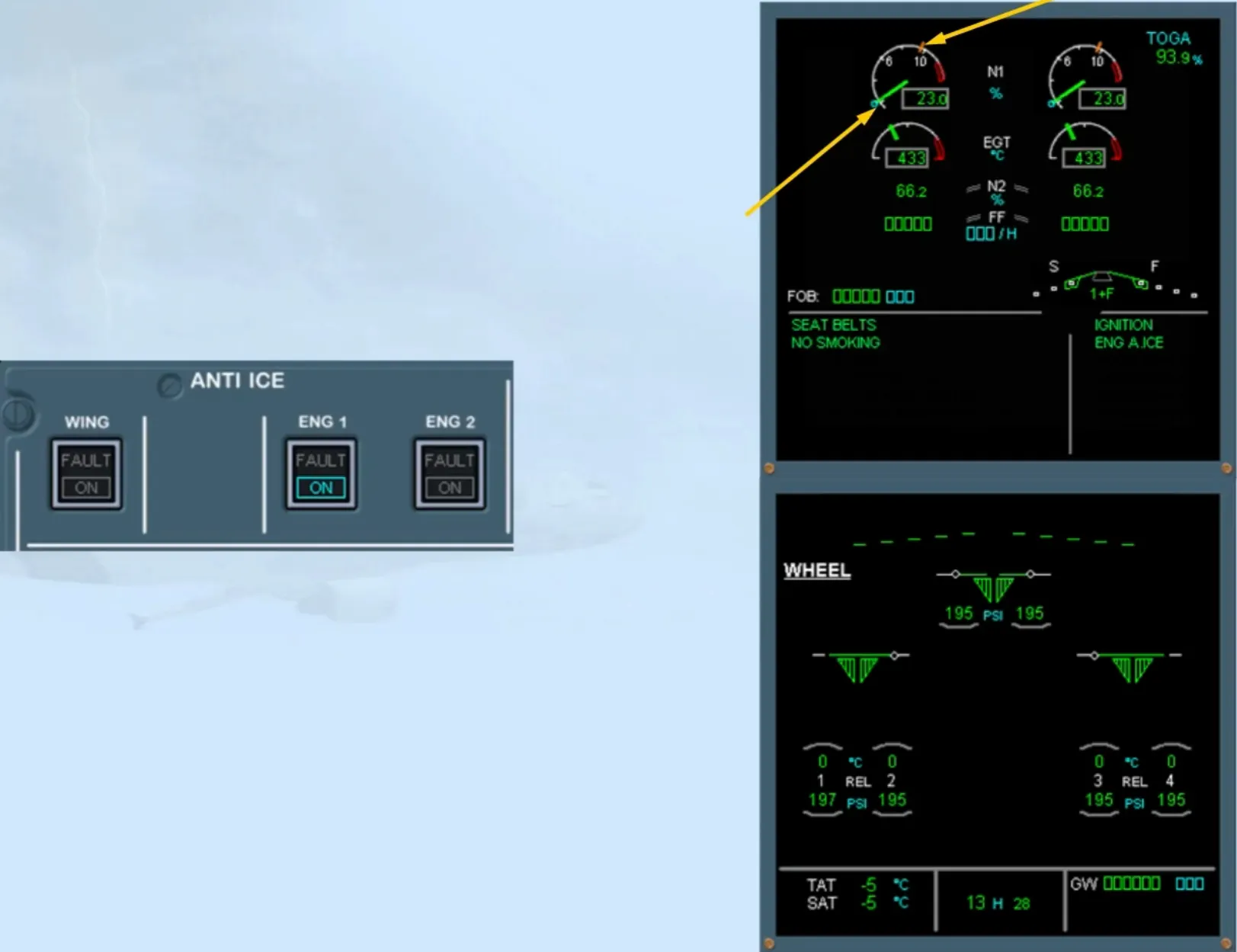The height and width of the screenshot is (952, 1237).
Task: Click the right main gear door symbol
Action: pyautogui.click(x=1130, y=668)
